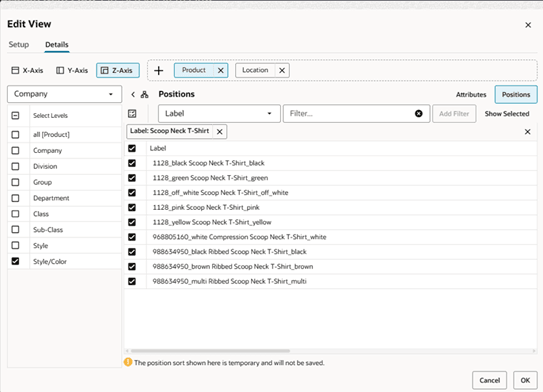Check the Department level checkbox

15,198
